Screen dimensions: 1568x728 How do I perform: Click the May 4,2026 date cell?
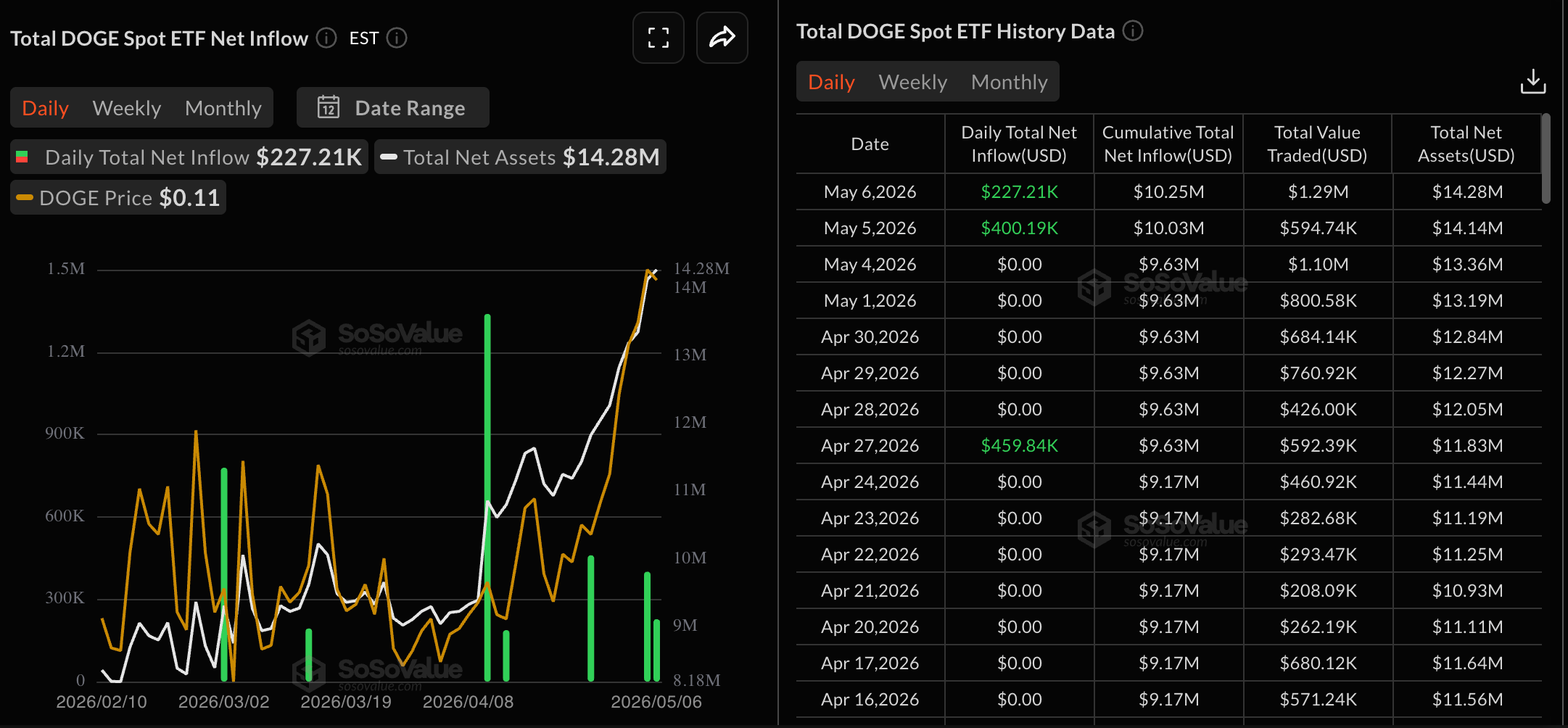tap(870, 265)
